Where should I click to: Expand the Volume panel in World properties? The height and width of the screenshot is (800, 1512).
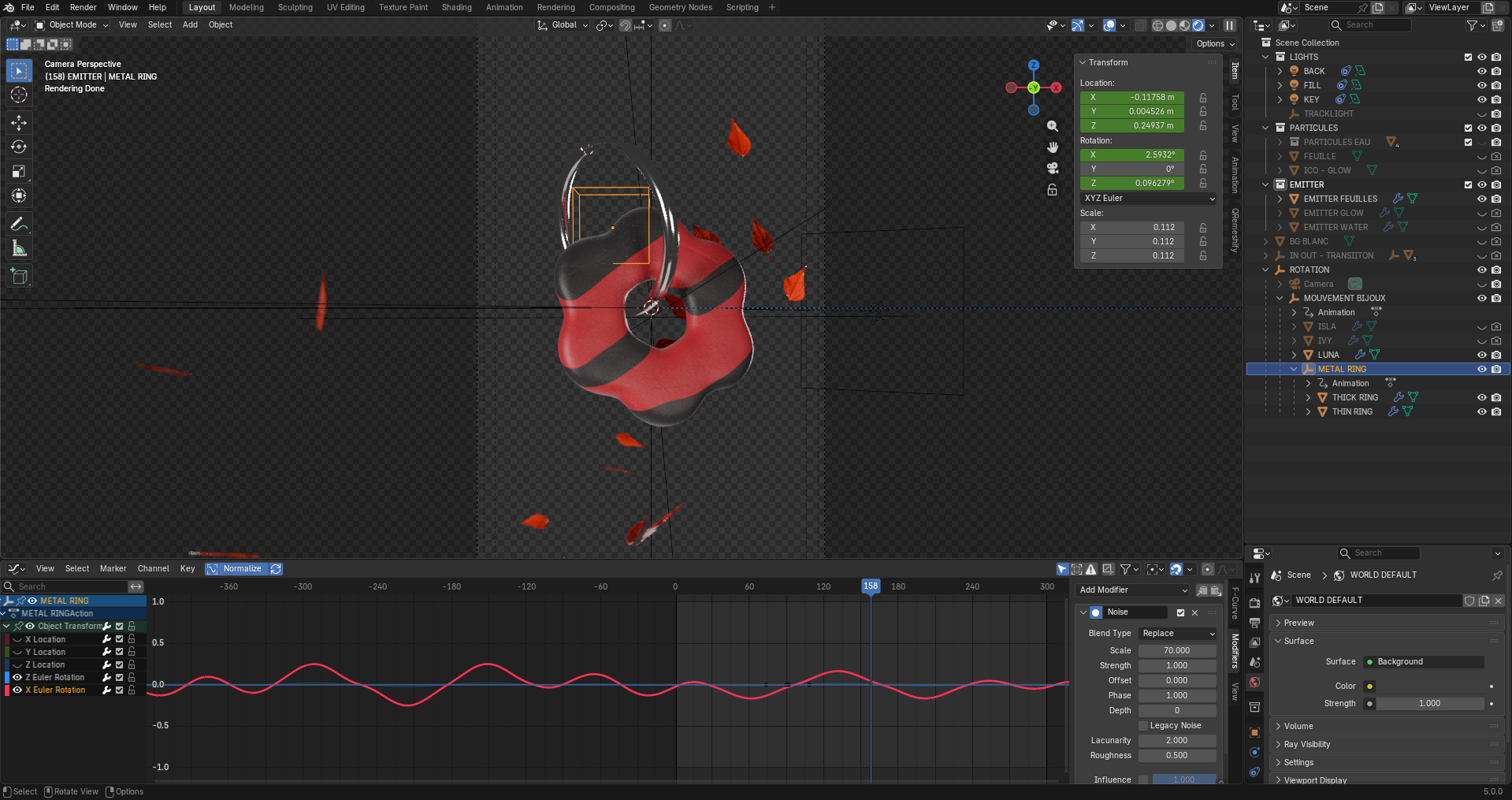point(1298,726)
